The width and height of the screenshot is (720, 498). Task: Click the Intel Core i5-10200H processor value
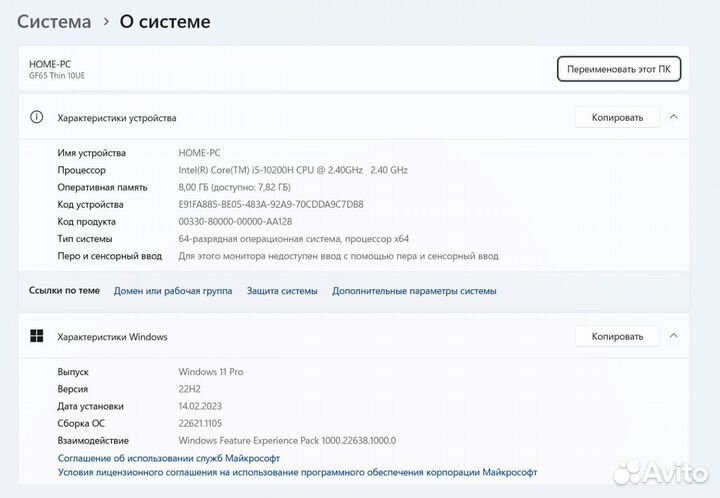point(292,170)
